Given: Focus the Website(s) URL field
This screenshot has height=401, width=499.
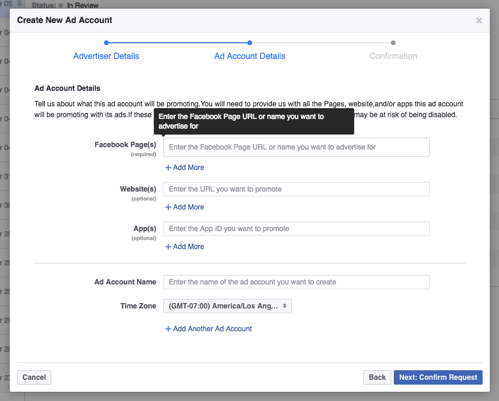Looking at the screenshot, I should pos(296,189).
